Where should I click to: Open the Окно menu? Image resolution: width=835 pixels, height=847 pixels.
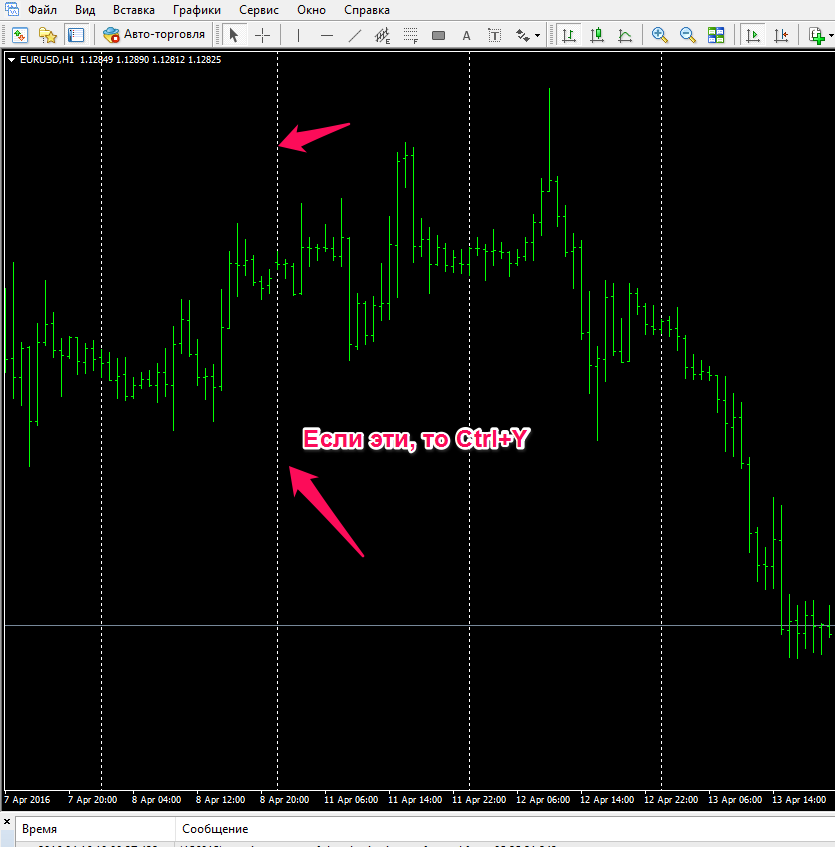click(x=311, y=10)
